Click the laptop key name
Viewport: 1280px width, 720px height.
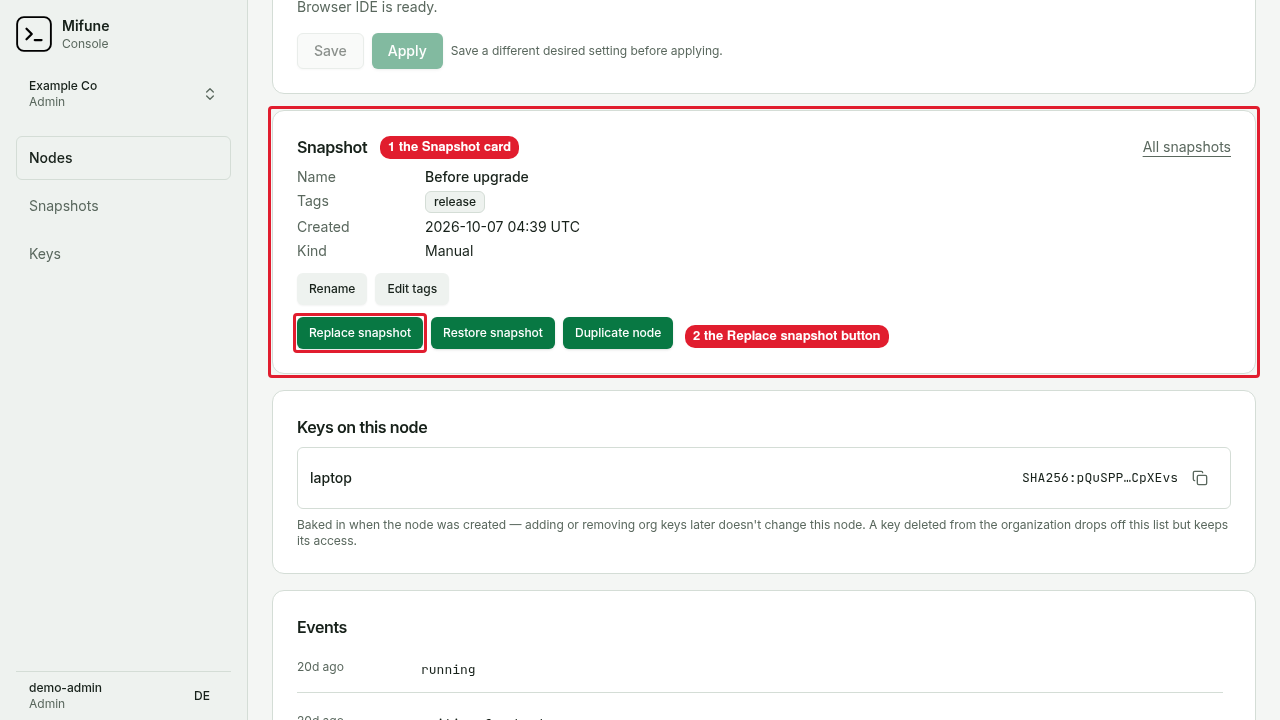pos(331,478)
